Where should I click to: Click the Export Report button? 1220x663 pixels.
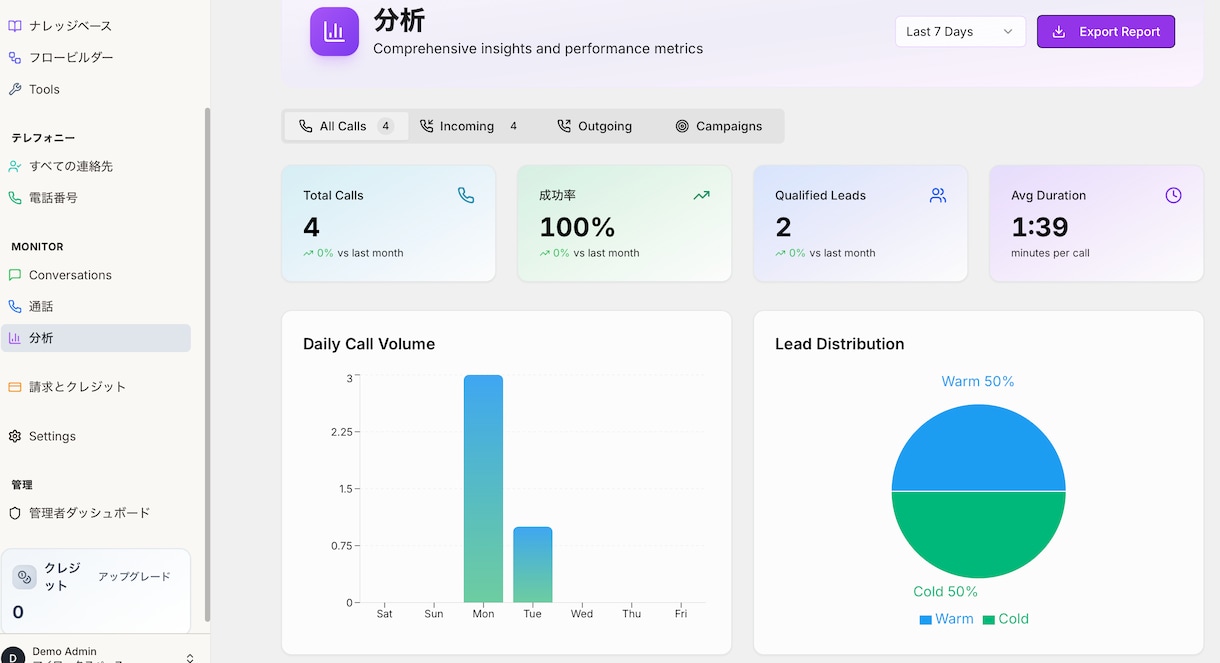[x=1106, y=32]
